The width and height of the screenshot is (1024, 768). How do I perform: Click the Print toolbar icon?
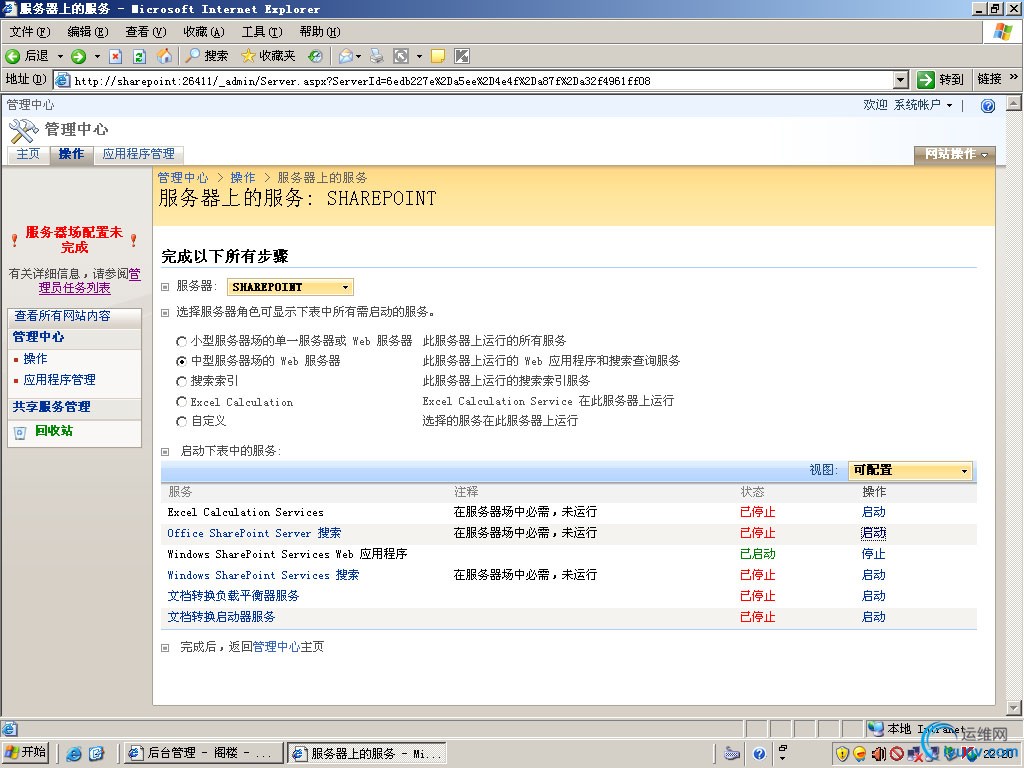point(377,56)
